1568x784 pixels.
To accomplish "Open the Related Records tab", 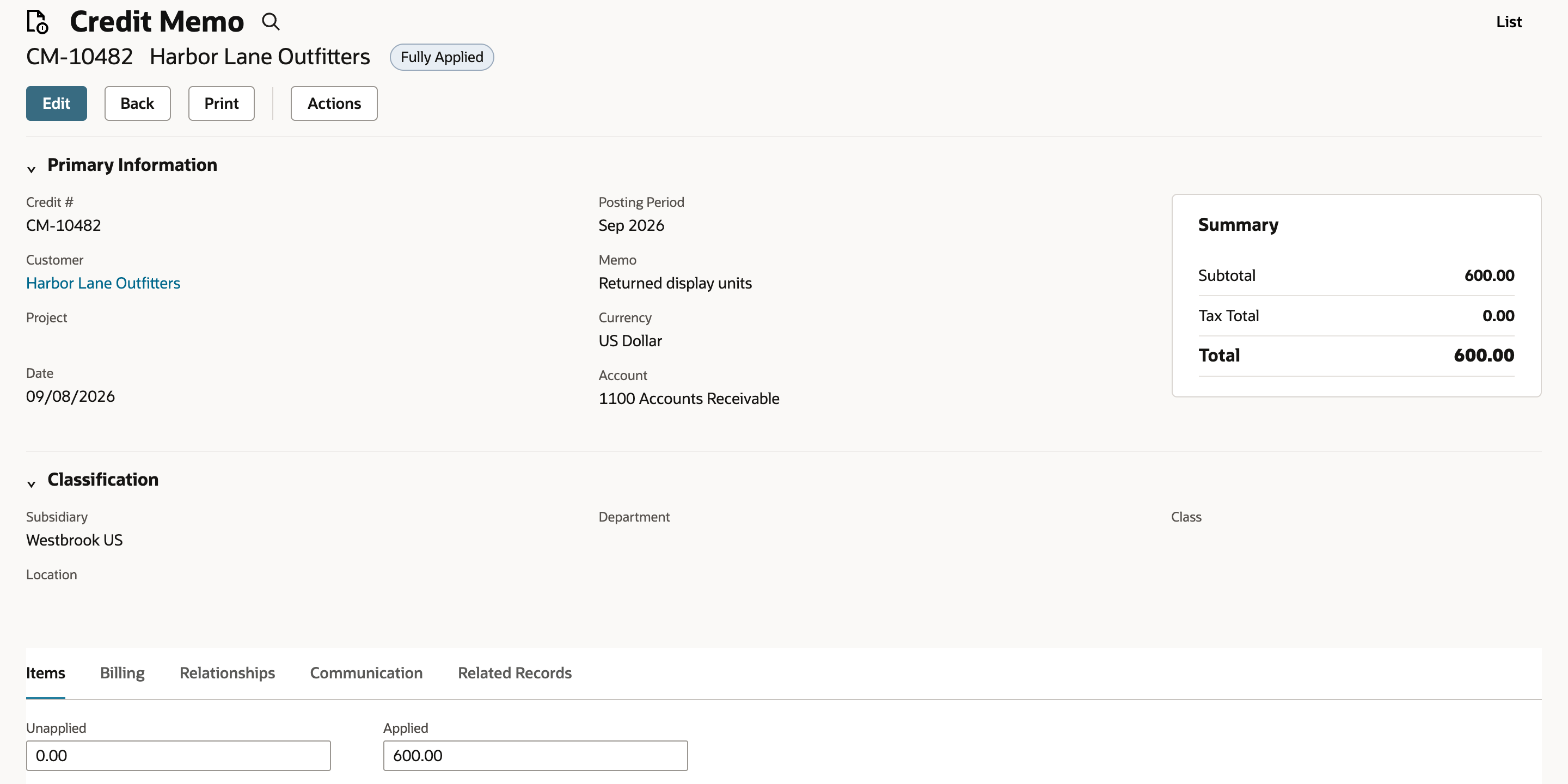I will coord(515,672).
